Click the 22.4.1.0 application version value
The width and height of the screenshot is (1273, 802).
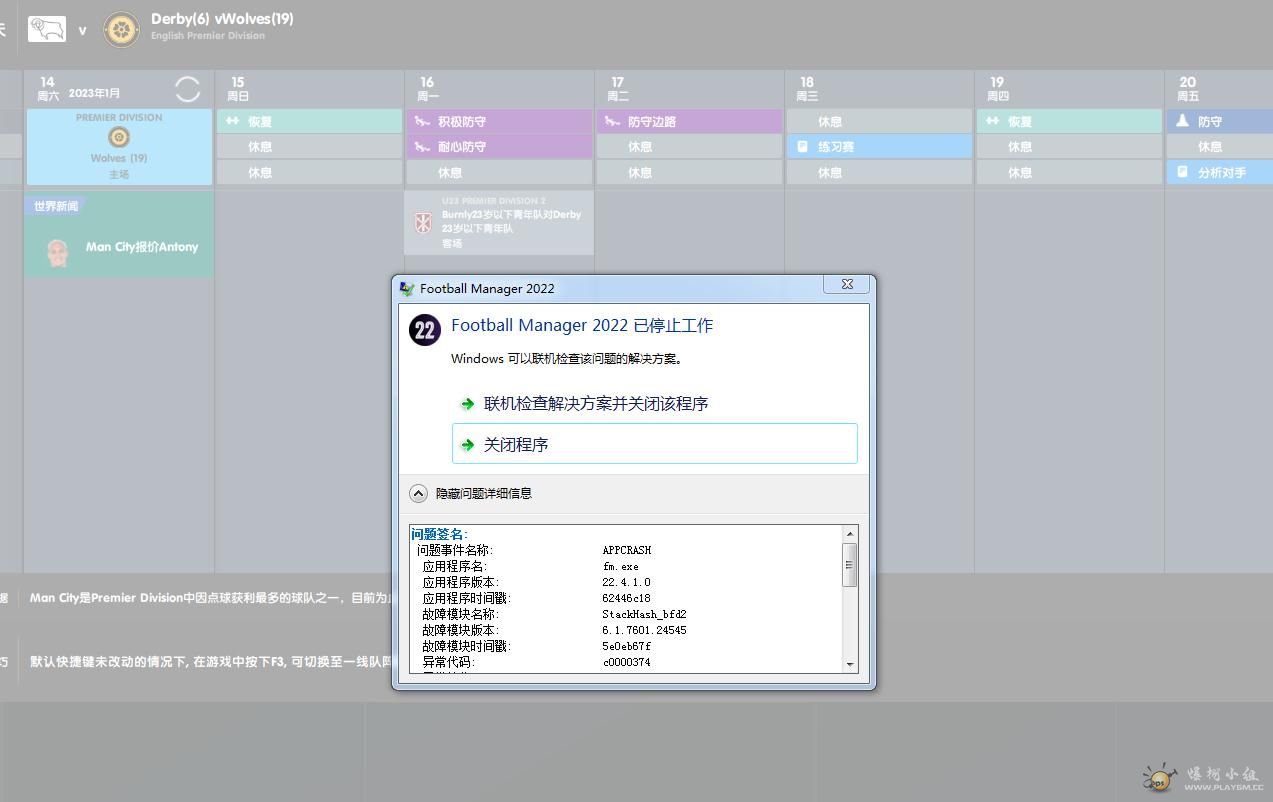(x=626, y=582)
